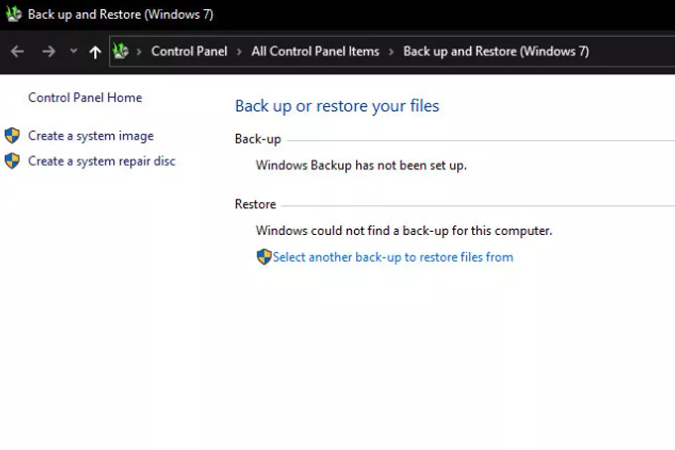Image resolution: width=675 pixels, height=450 pixels.
Task: Navigate up one level with up arrow
Action: [x=95, y=52]
